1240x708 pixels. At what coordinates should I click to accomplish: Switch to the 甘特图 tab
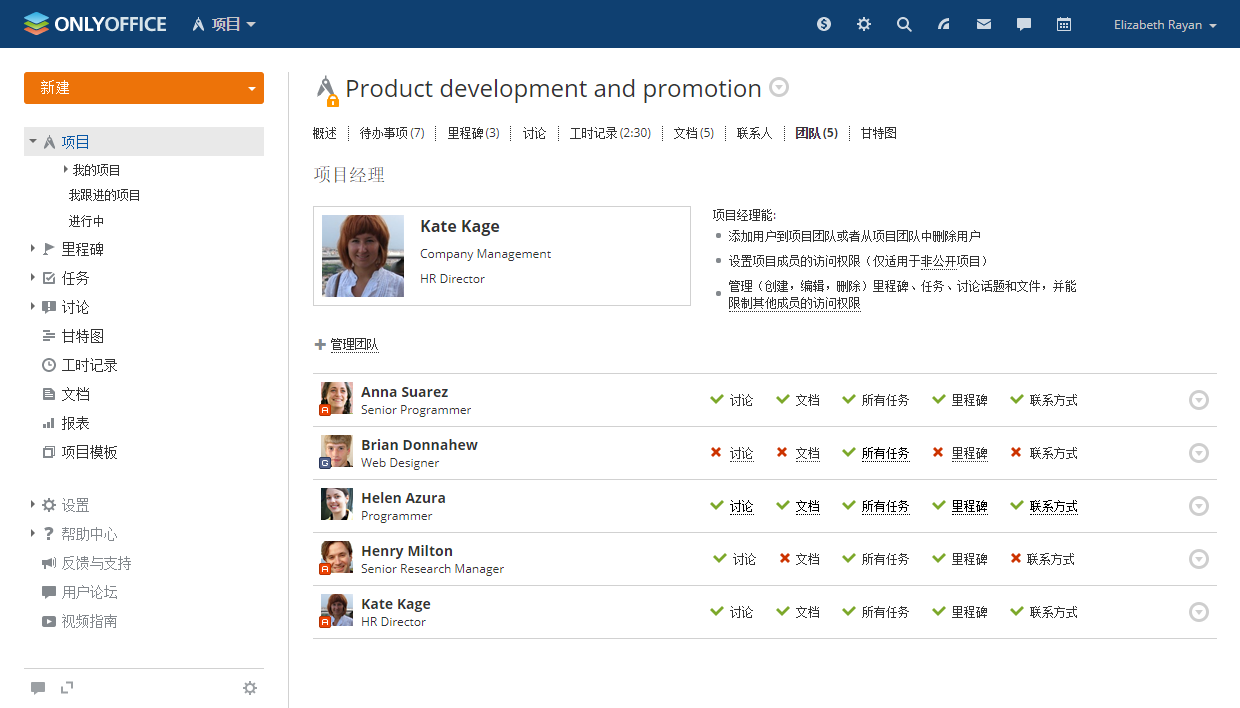point(878,133)
